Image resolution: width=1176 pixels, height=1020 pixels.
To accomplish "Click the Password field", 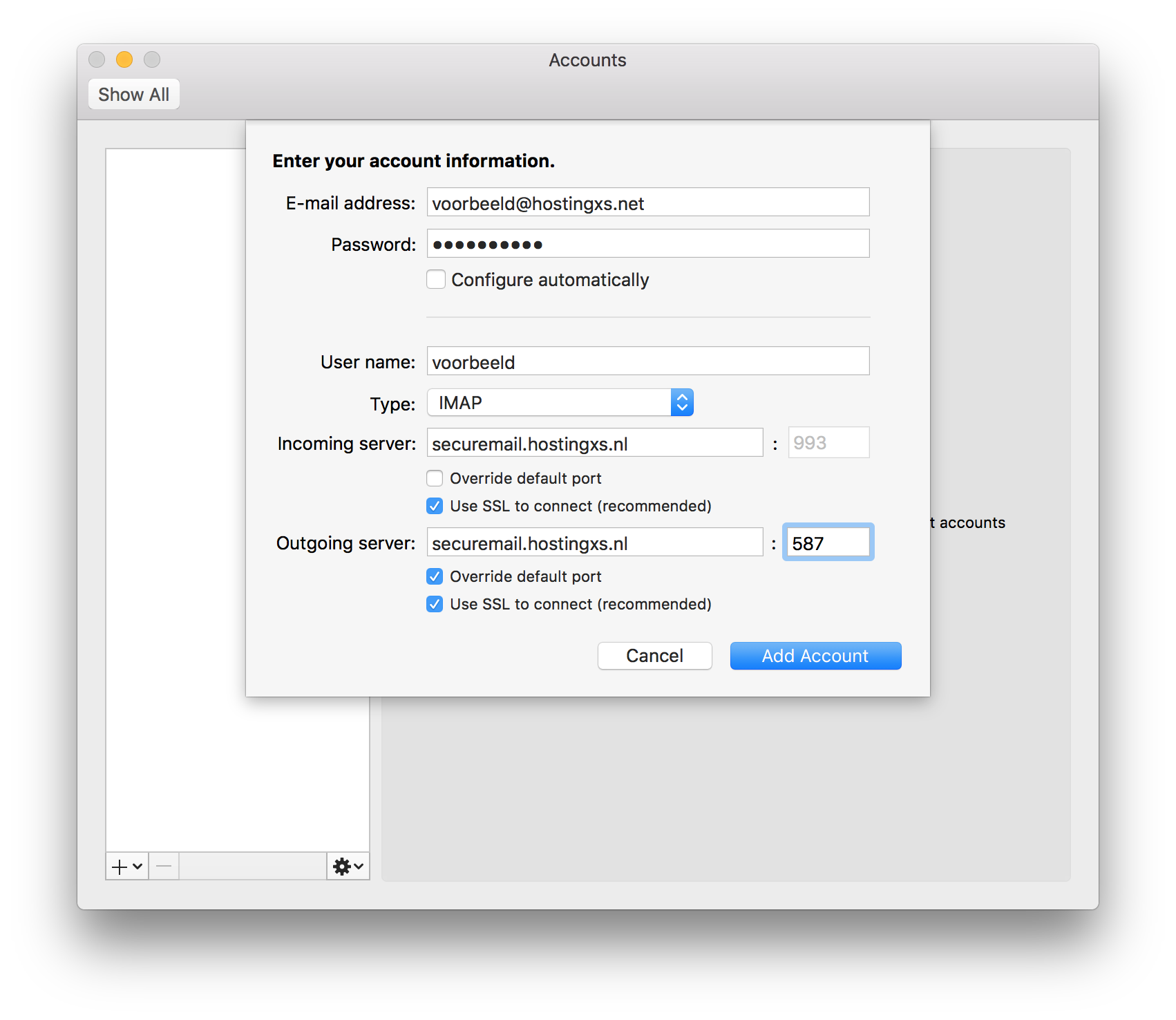I will pos(648,244).
